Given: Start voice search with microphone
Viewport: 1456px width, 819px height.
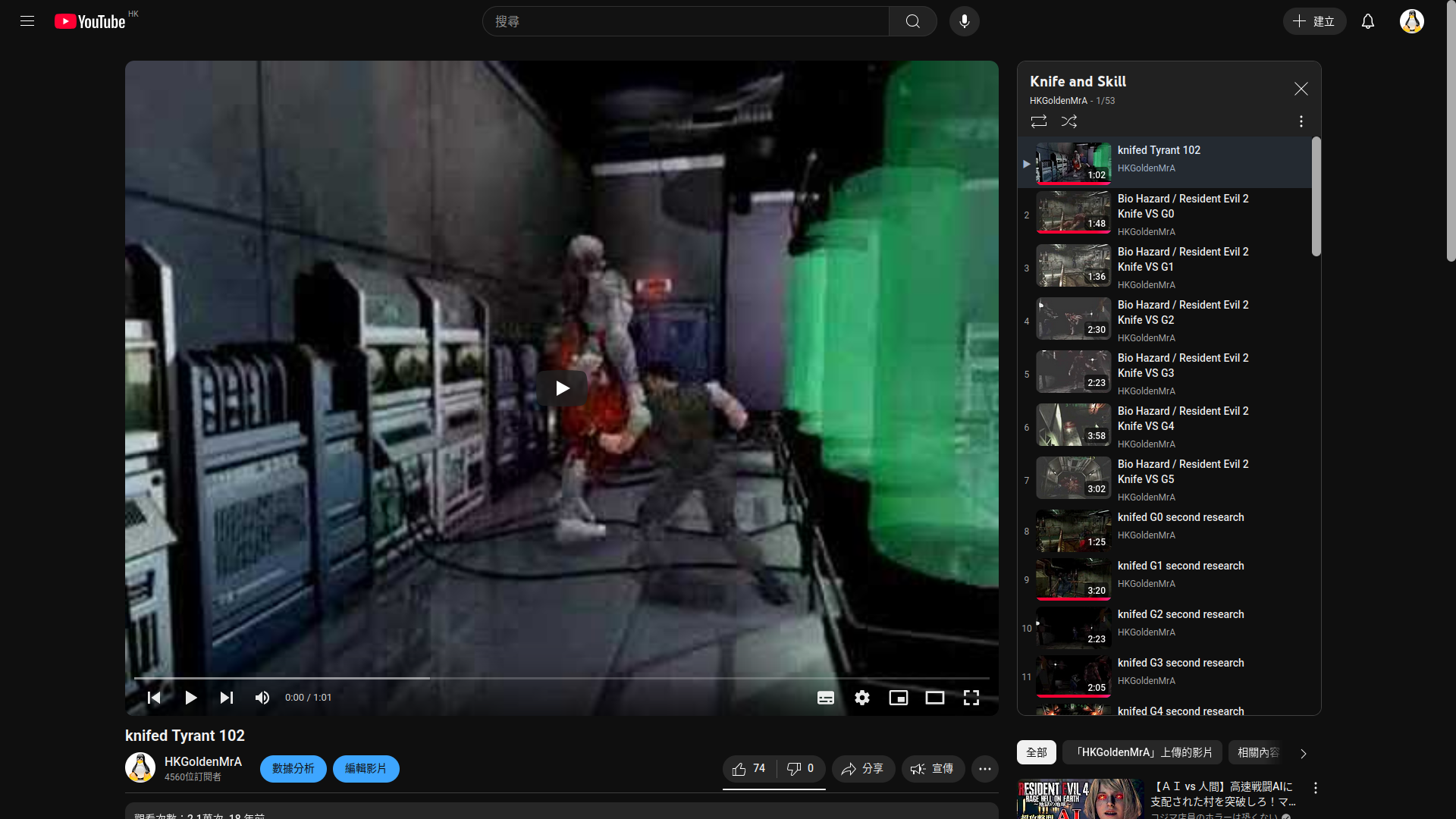Looking at the screenshot, I should tap(965, 21).
